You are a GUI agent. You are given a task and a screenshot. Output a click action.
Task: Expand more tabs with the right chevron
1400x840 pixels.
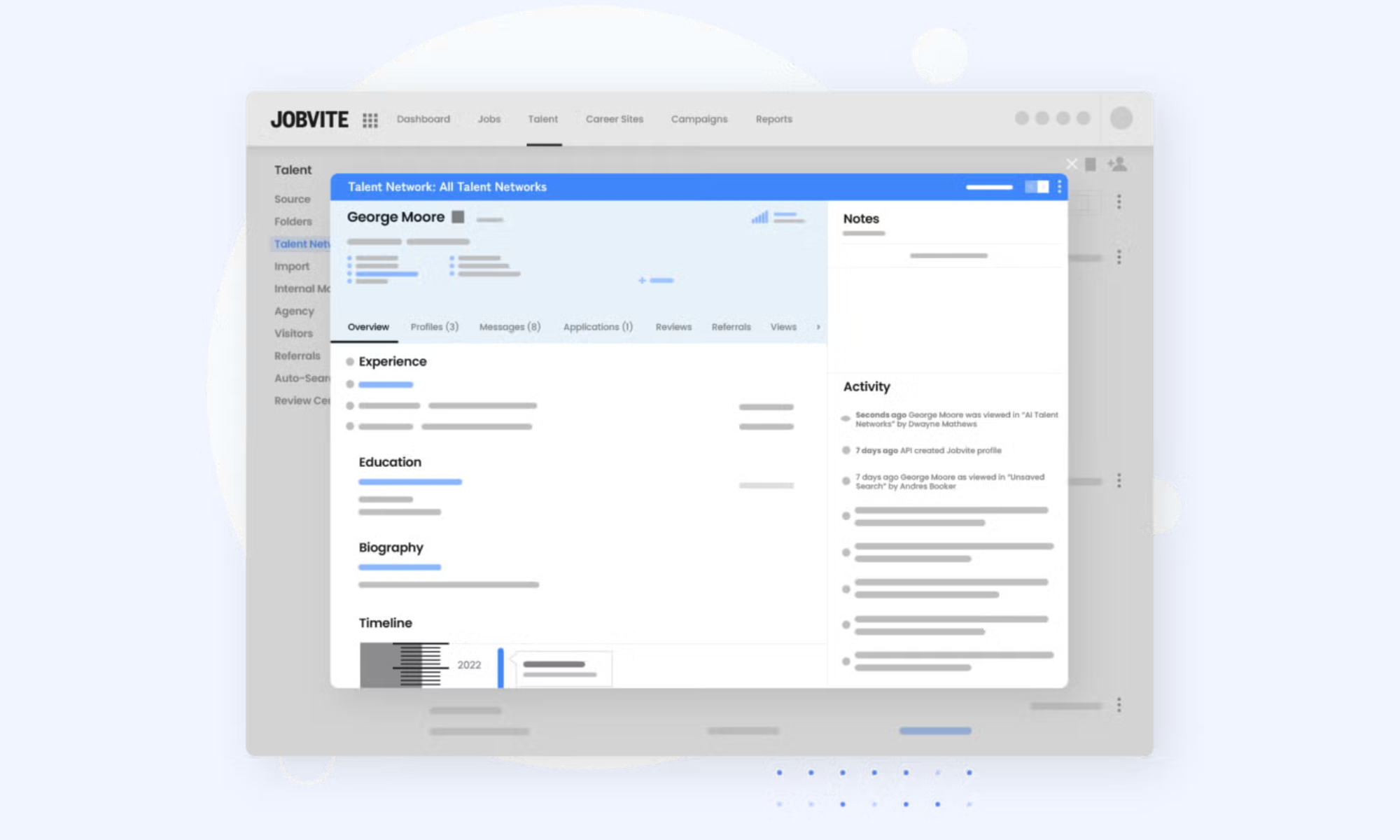pyautogui.click(x=818, y=327)
